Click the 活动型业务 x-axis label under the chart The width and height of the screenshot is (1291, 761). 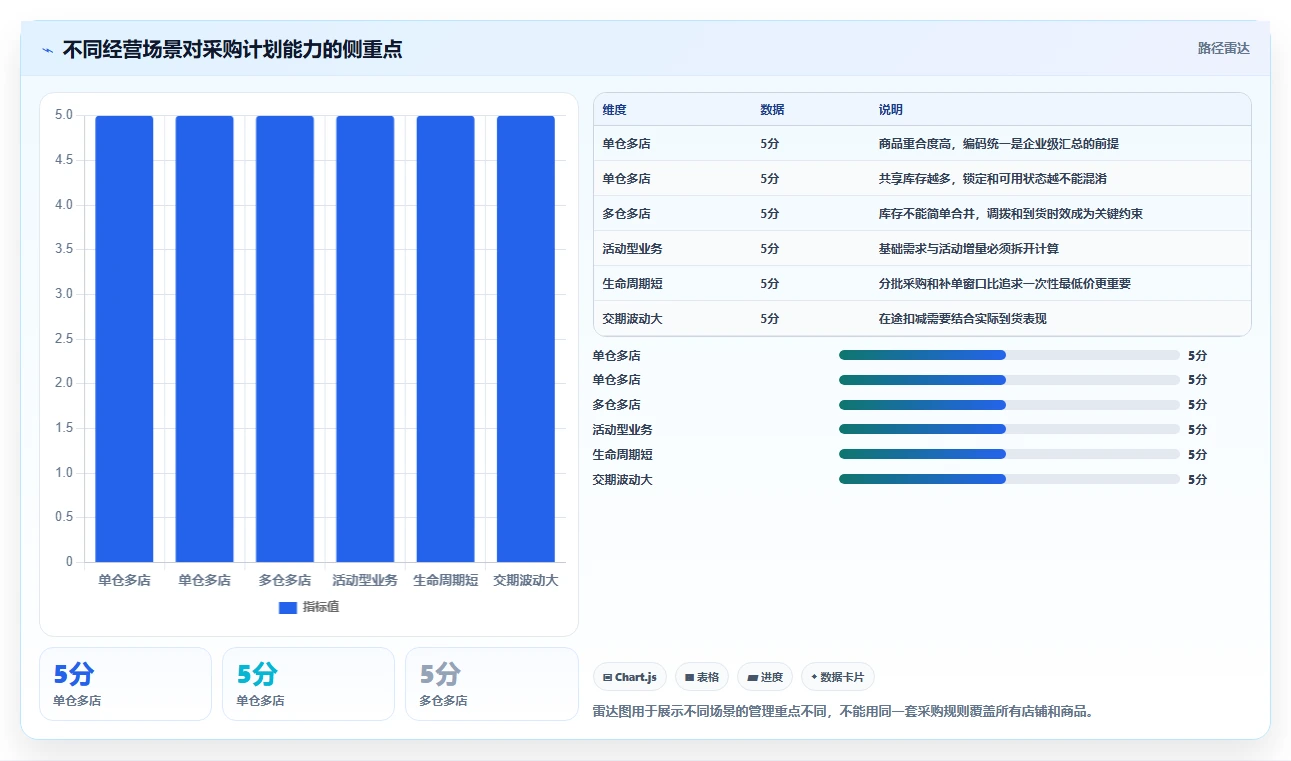pos(365,580)
